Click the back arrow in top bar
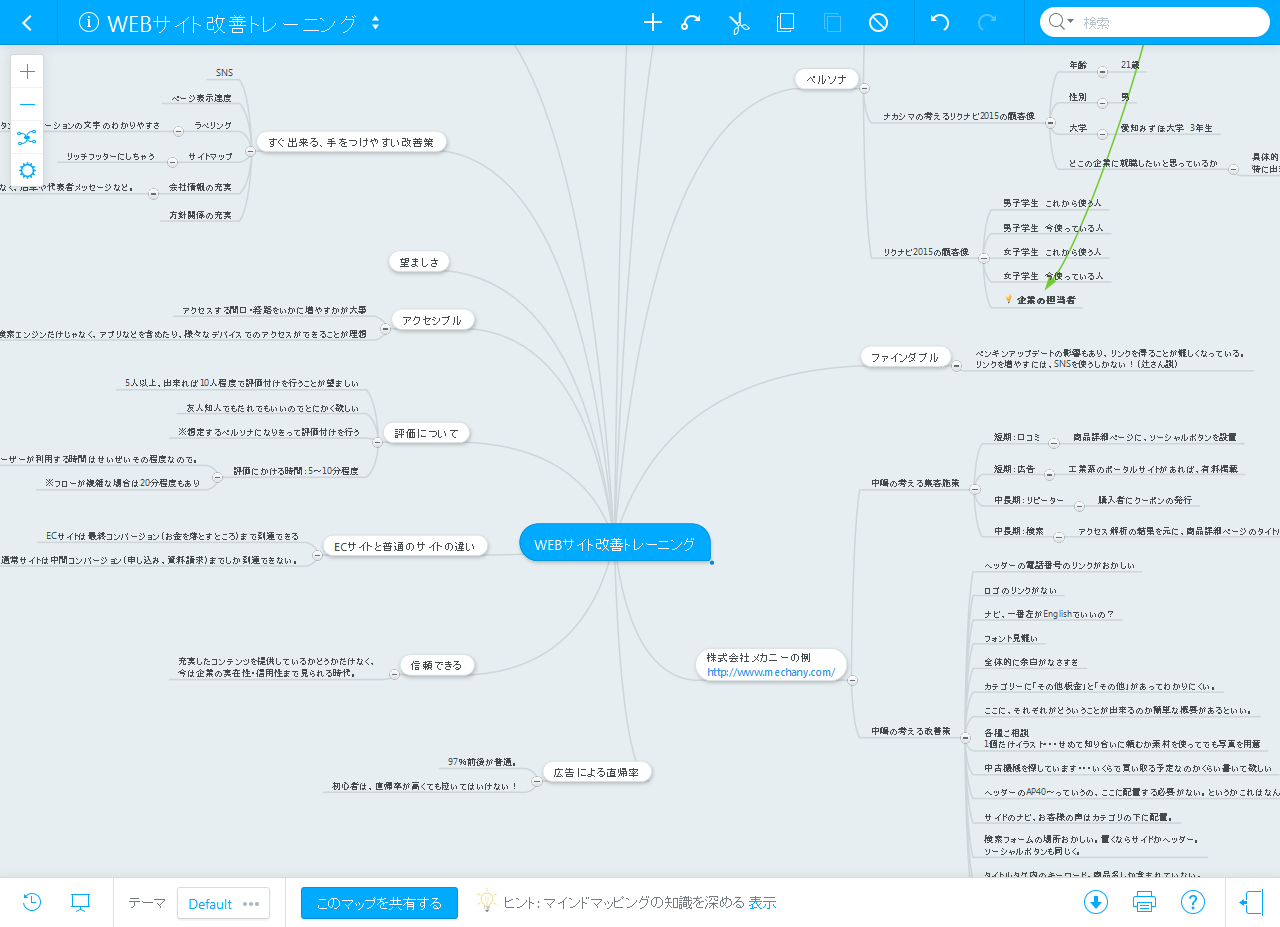Screen dimensions: 1280x927 [x=27, y=23]
